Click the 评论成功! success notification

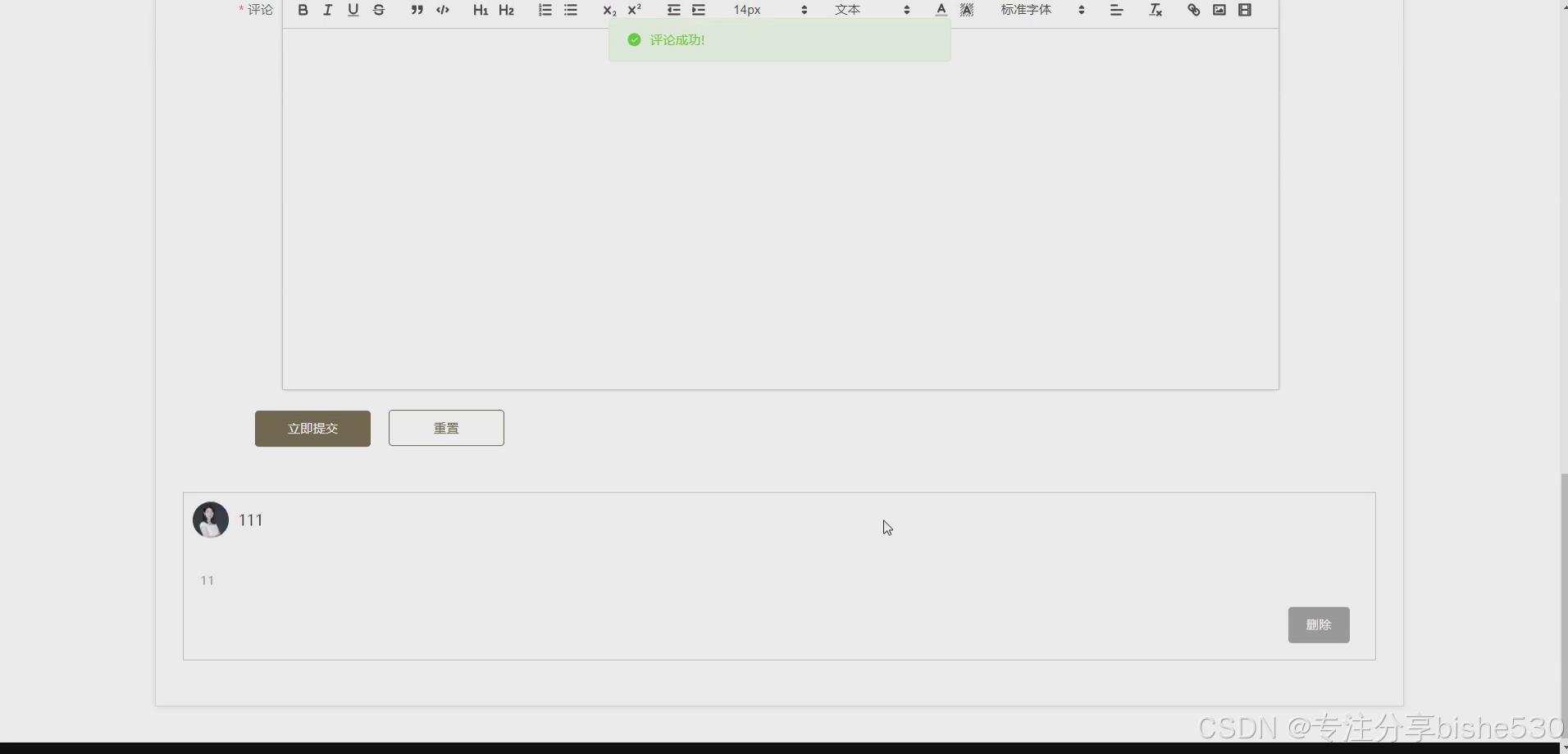point(780,39)
